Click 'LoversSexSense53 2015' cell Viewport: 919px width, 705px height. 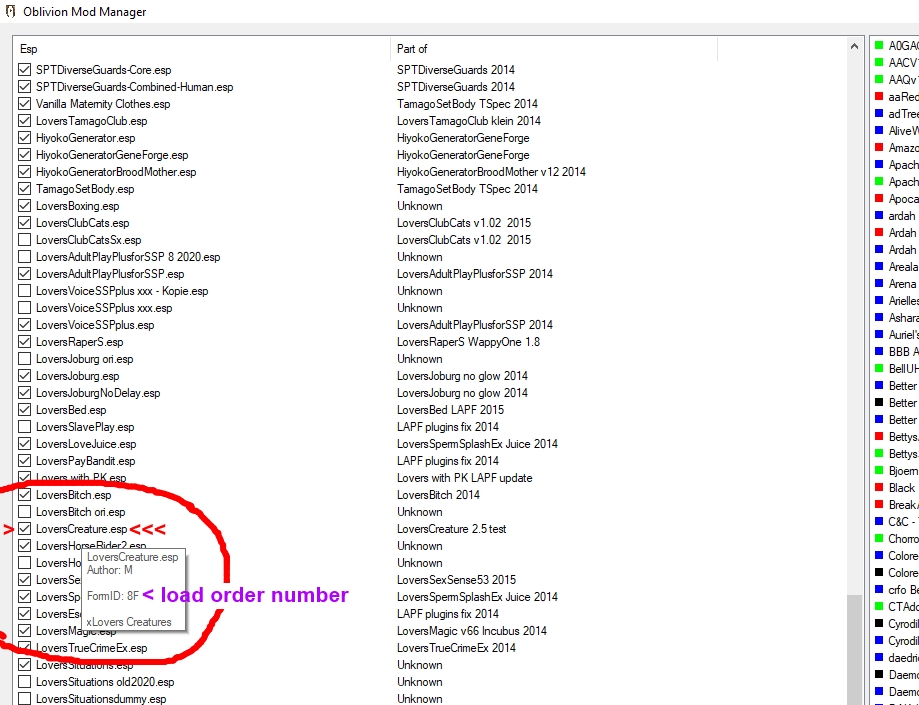(456, 580)
